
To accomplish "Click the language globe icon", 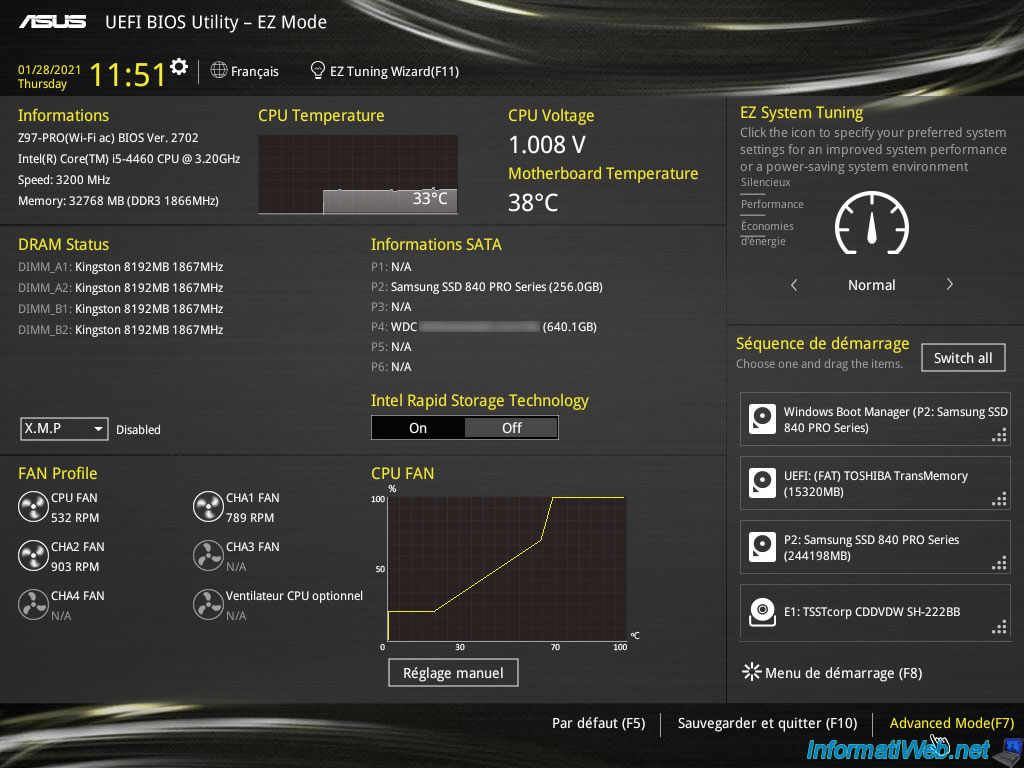I will point(219,70).
